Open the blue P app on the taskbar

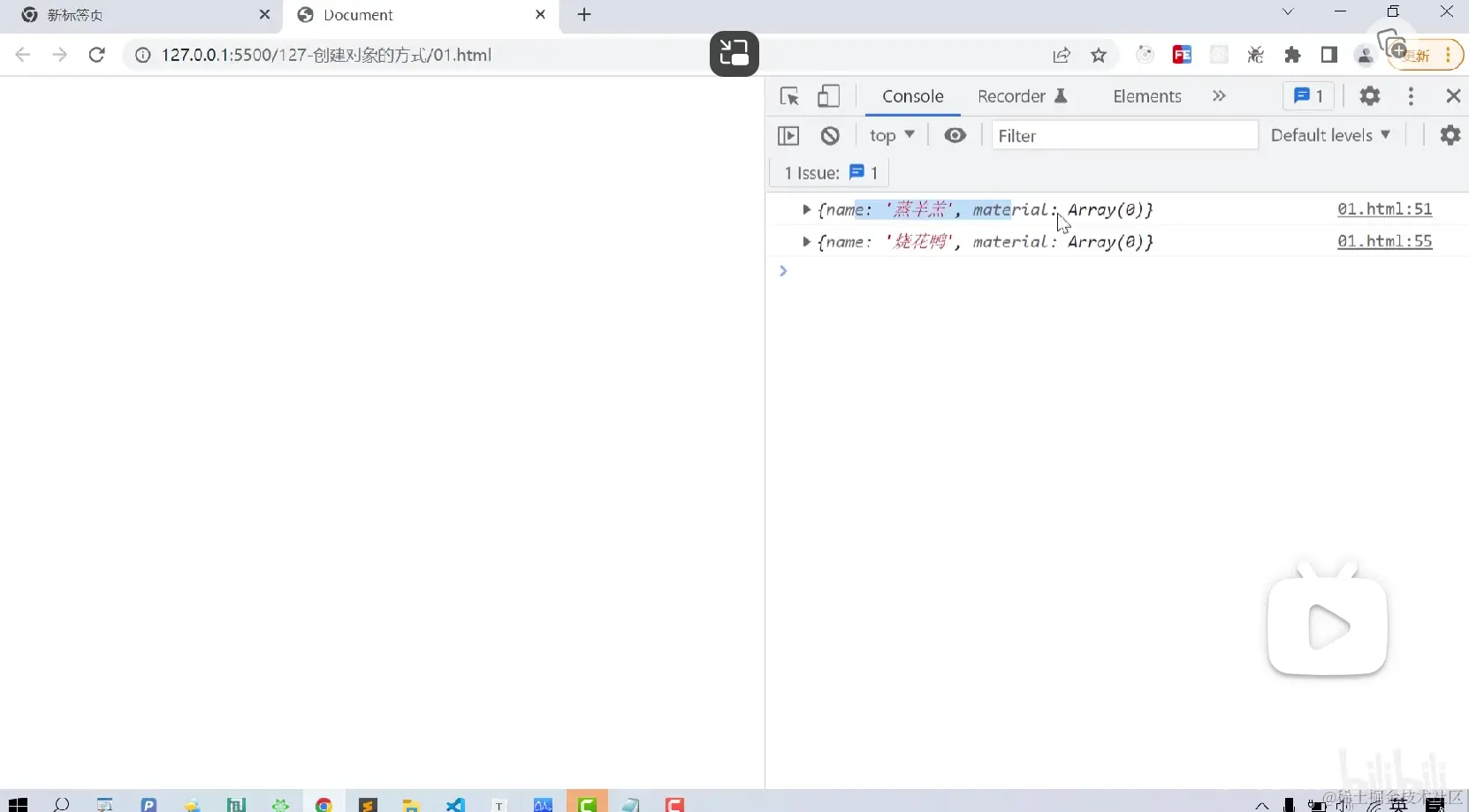(x=148, y=804)
